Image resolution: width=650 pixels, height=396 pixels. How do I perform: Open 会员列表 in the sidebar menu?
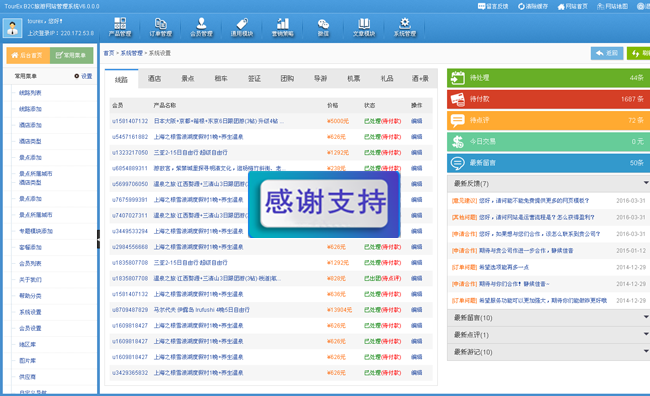(30, 263)
